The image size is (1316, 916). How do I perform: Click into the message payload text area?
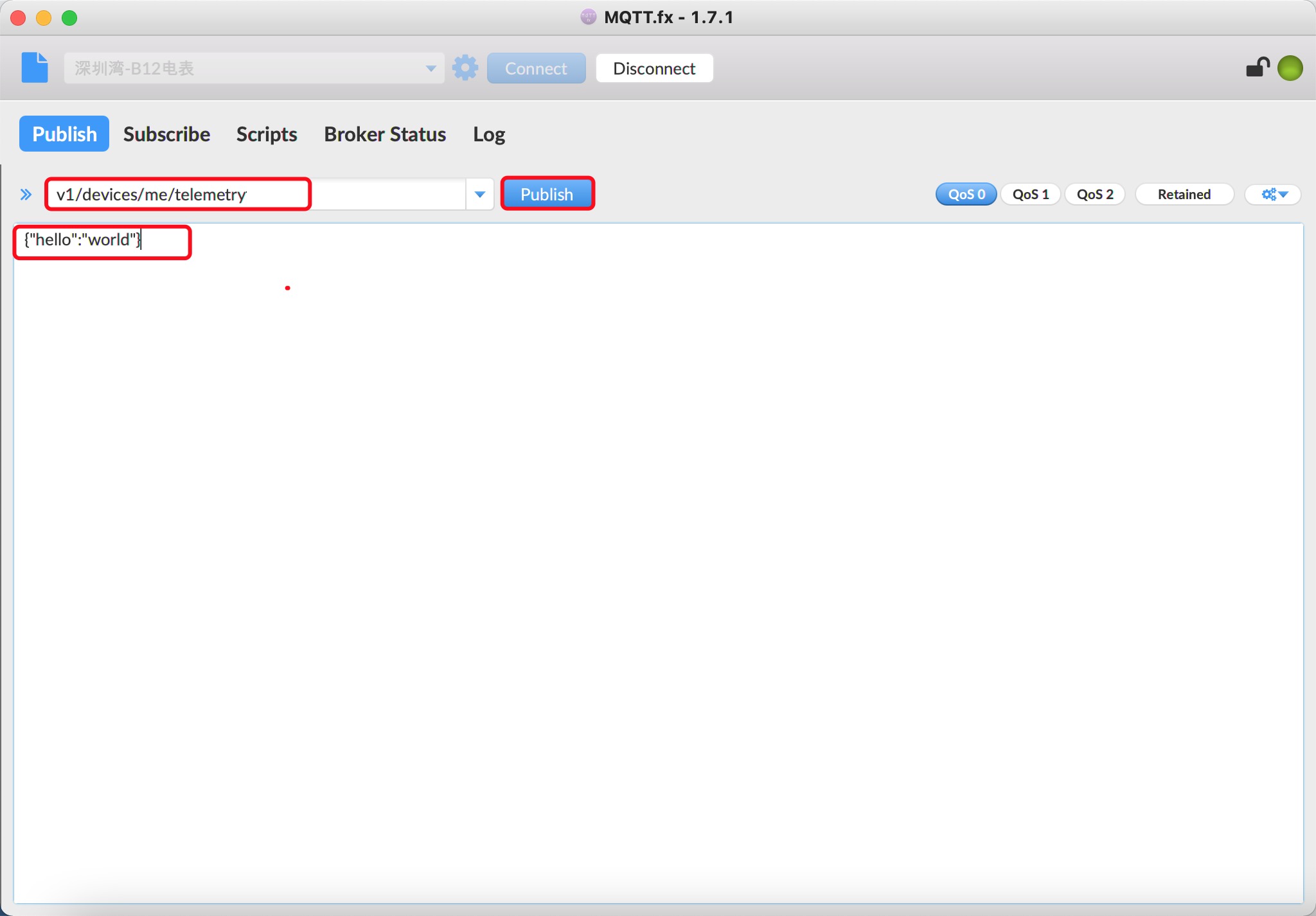point(658,563)
